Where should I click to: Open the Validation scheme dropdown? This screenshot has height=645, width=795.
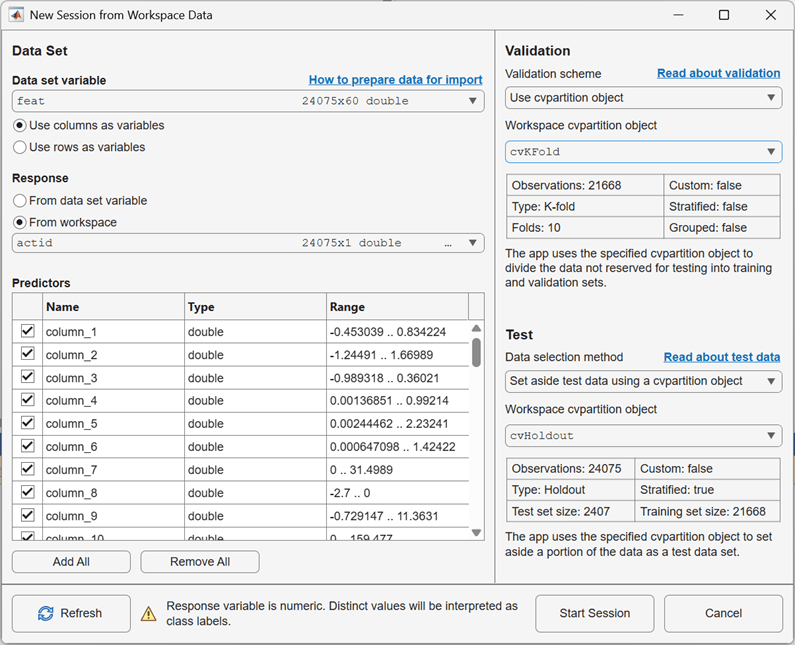tap(643, 97)
